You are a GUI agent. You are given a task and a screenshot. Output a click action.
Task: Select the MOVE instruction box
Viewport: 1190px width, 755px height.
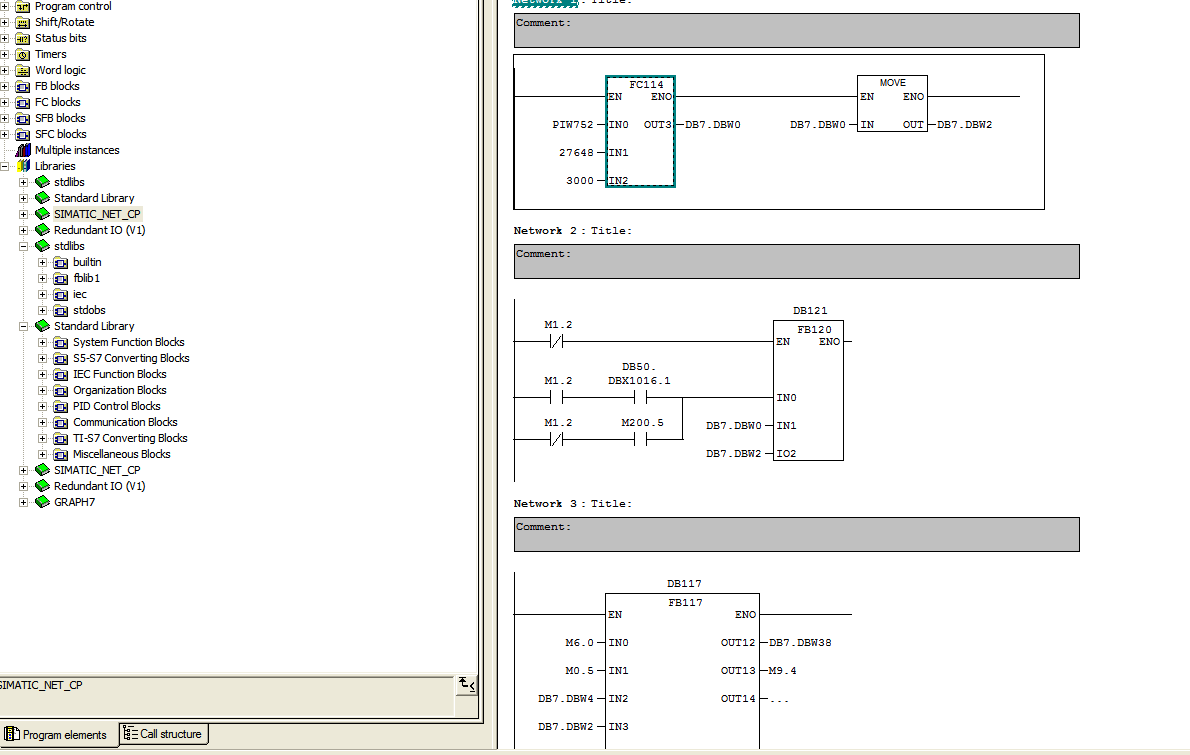point(892,103)
